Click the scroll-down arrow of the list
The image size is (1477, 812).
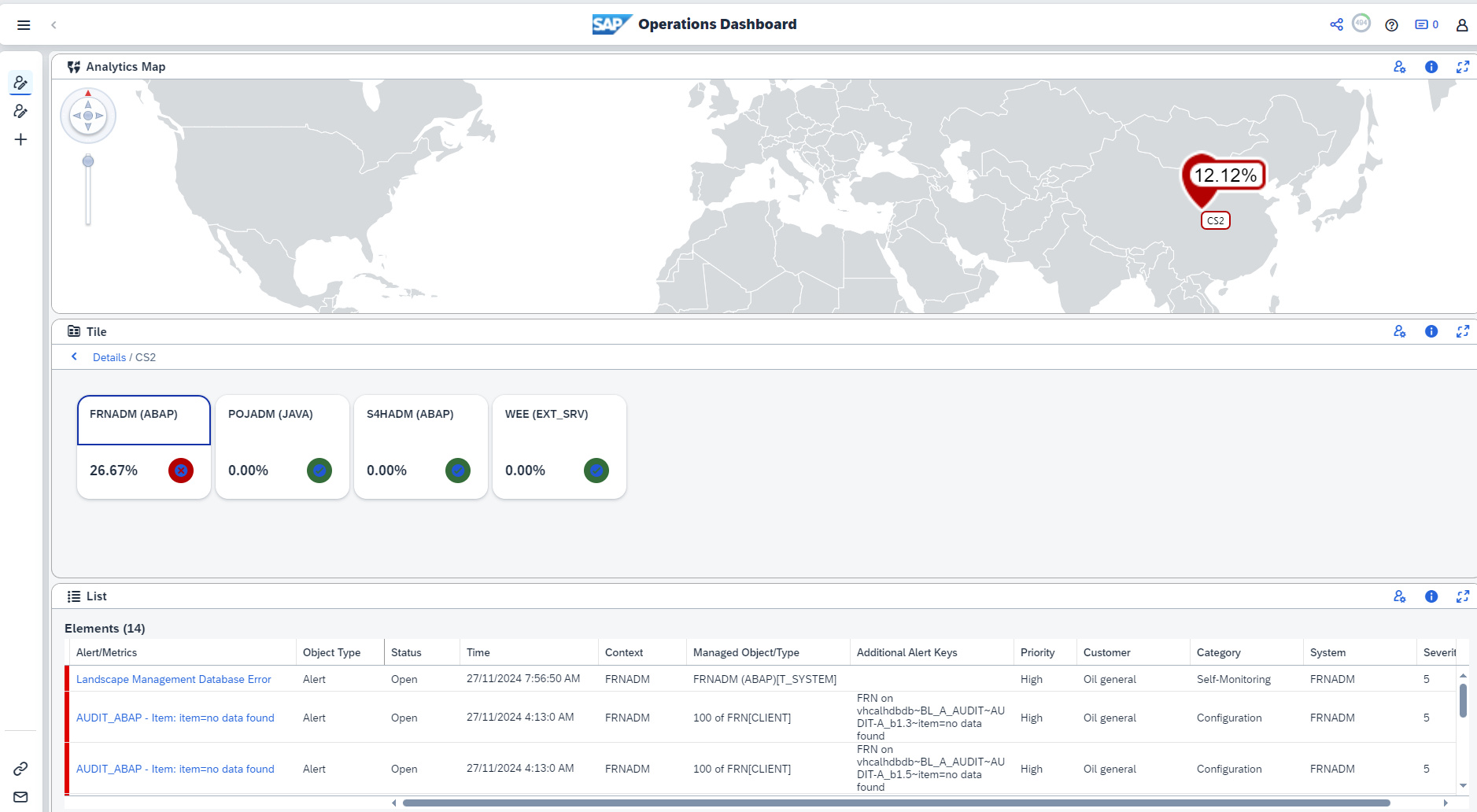[x=1463, y=785]
